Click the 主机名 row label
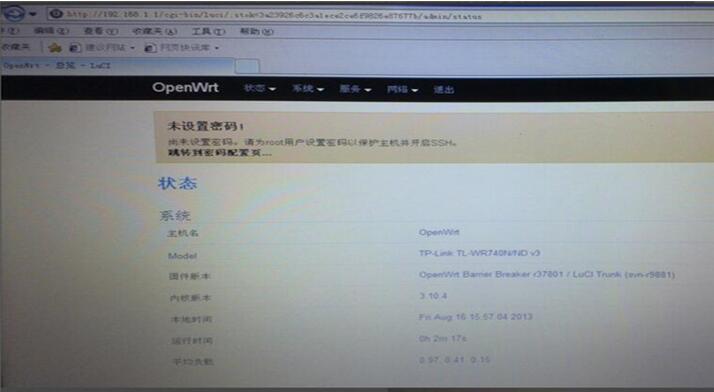The width and height of the screenshot is (714, 392). coord(183,234)
